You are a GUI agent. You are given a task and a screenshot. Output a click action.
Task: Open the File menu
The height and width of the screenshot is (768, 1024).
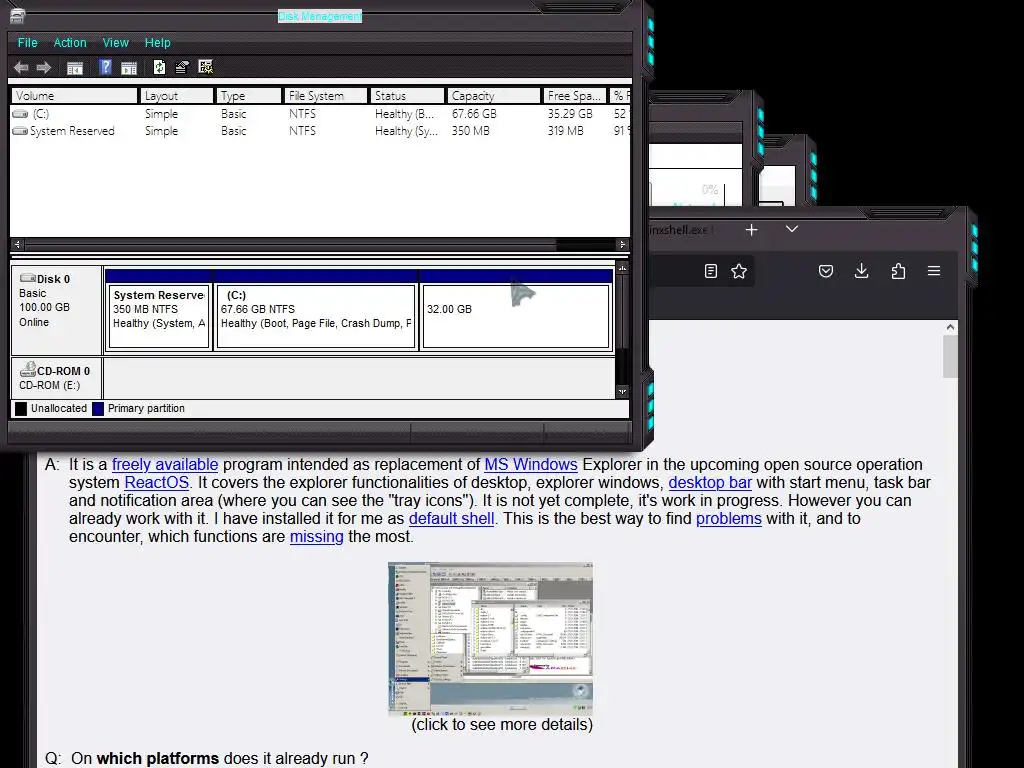pos(27,42)
